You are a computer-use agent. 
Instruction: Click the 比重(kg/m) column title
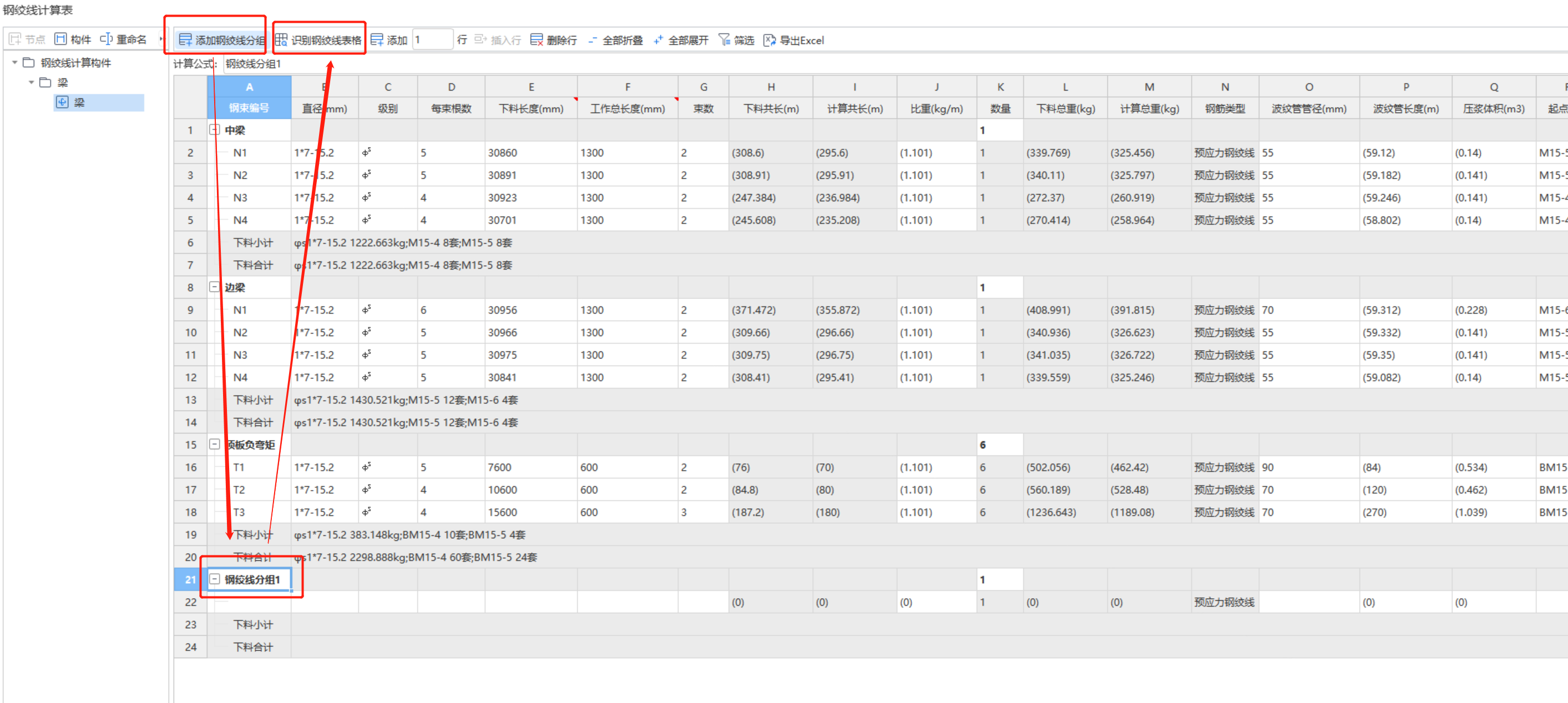click(937, 108)
